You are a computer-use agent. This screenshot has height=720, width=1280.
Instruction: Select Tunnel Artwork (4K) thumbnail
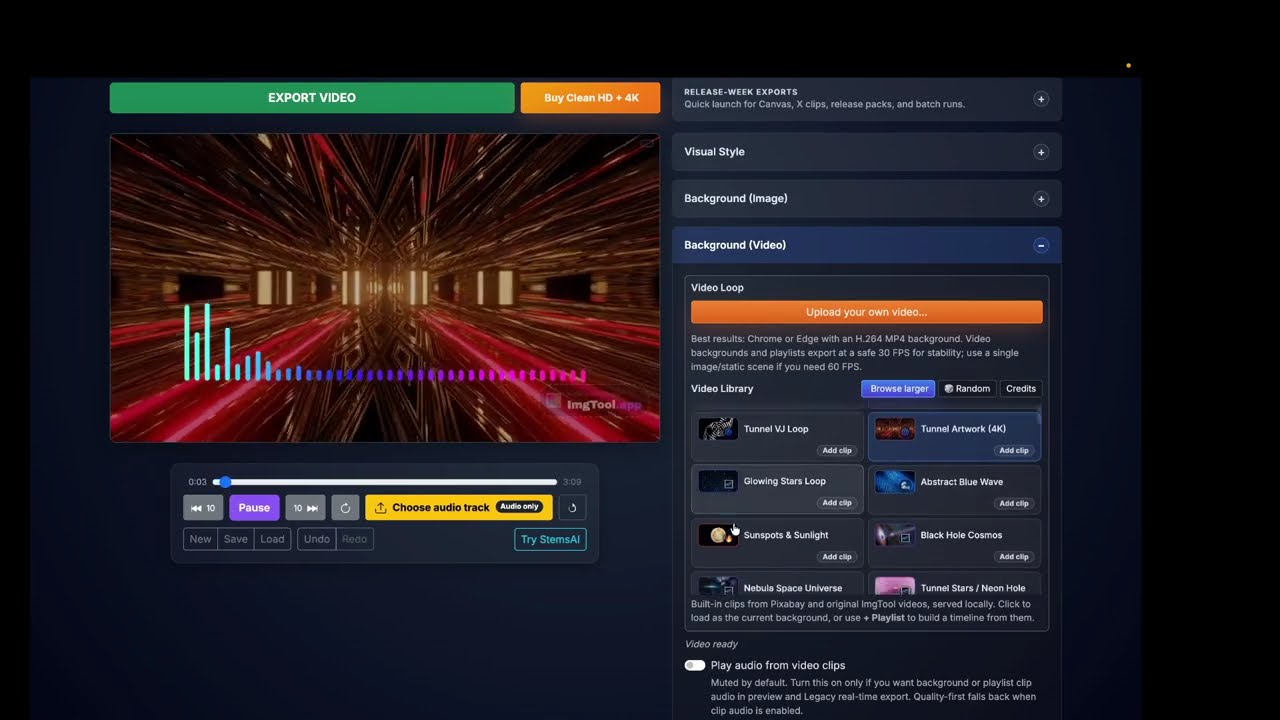[895, 429]
